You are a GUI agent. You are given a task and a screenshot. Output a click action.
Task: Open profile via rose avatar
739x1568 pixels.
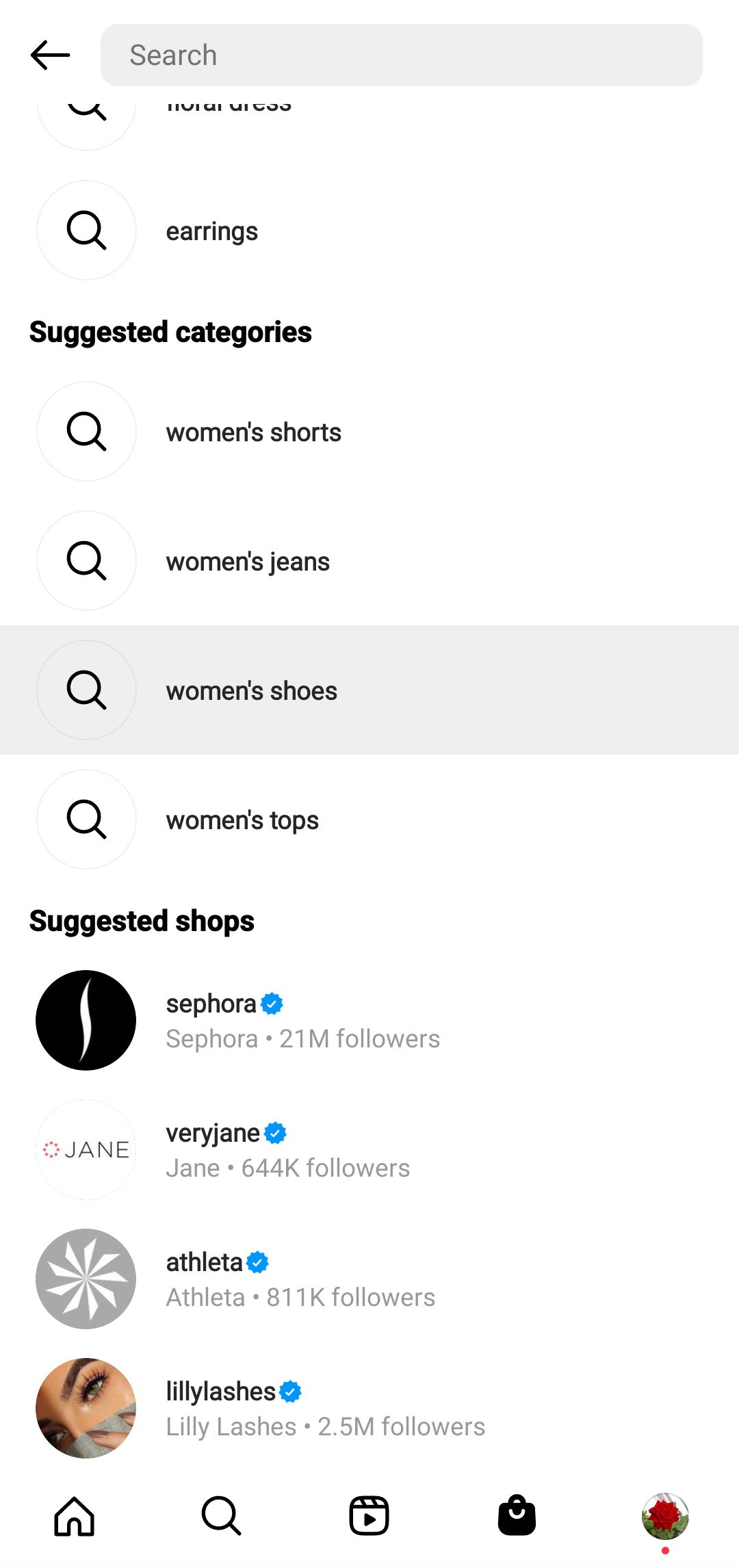(665, 1516)
